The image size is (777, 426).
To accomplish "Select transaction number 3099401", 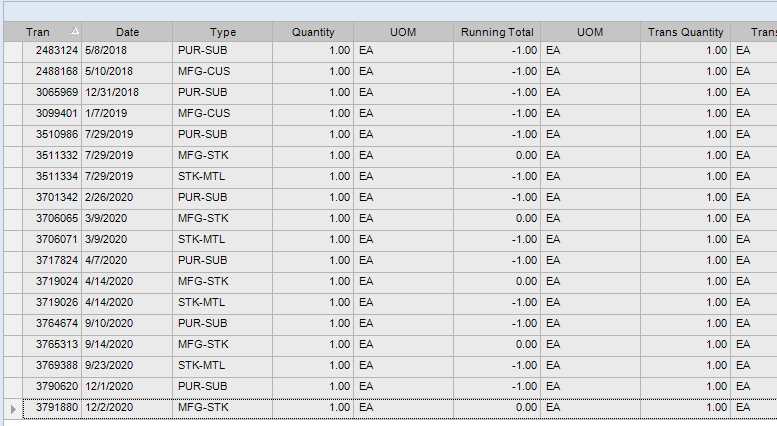I will click(x=57, y=113).
